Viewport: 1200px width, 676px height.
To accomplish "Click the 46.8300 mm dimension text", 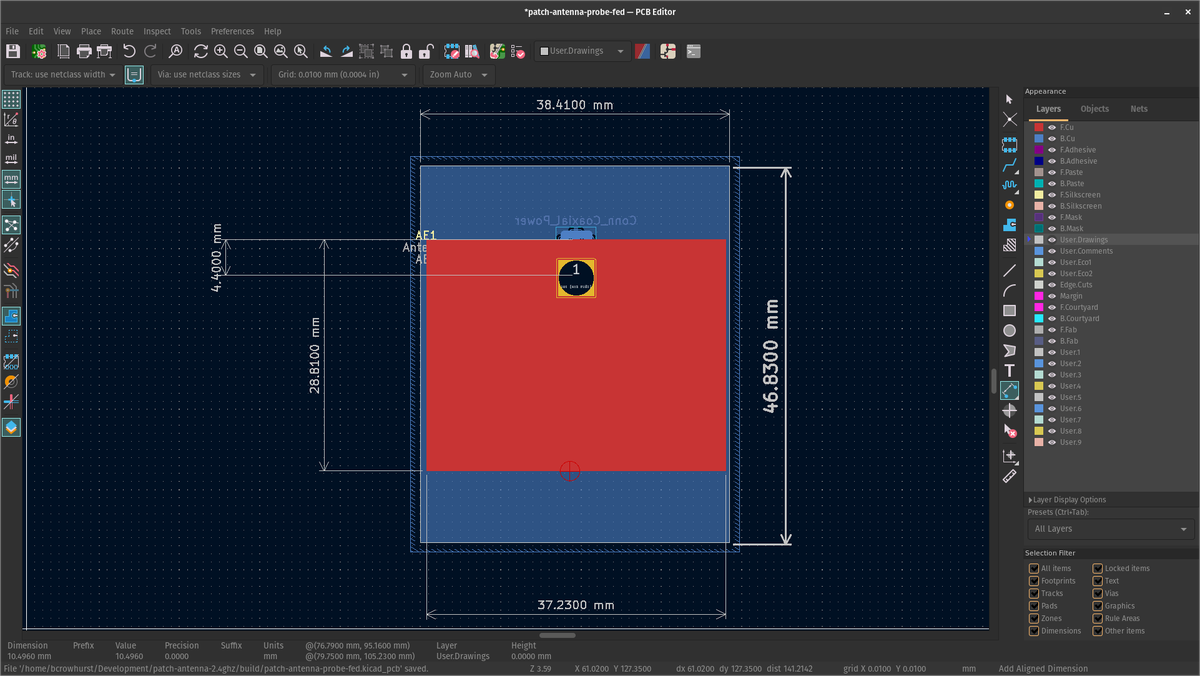I will [x=771, y=354].
